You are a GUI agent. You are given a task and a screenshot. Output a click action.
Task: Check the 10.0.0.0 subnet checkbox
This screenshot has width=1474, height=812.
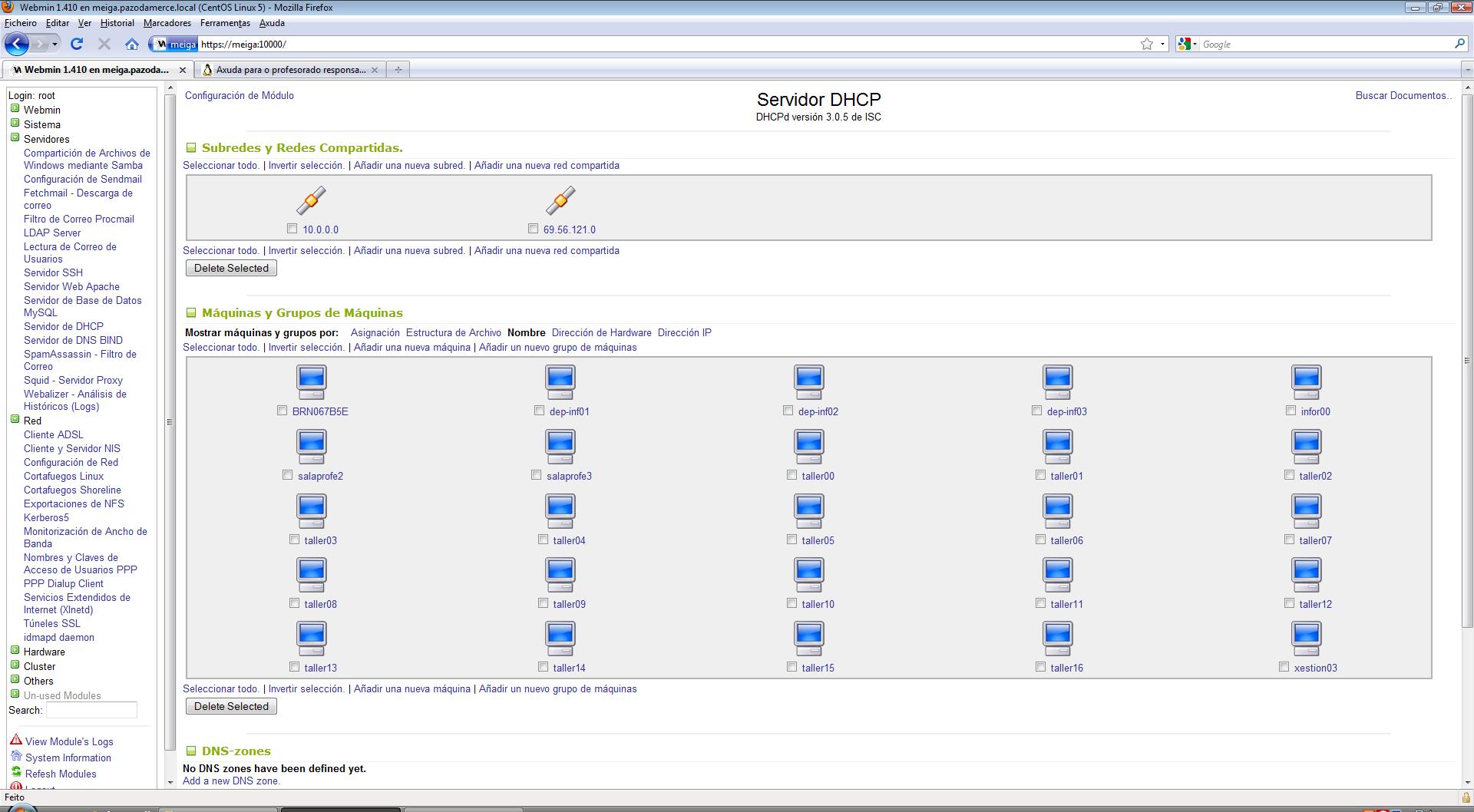[x=292, y=229]
